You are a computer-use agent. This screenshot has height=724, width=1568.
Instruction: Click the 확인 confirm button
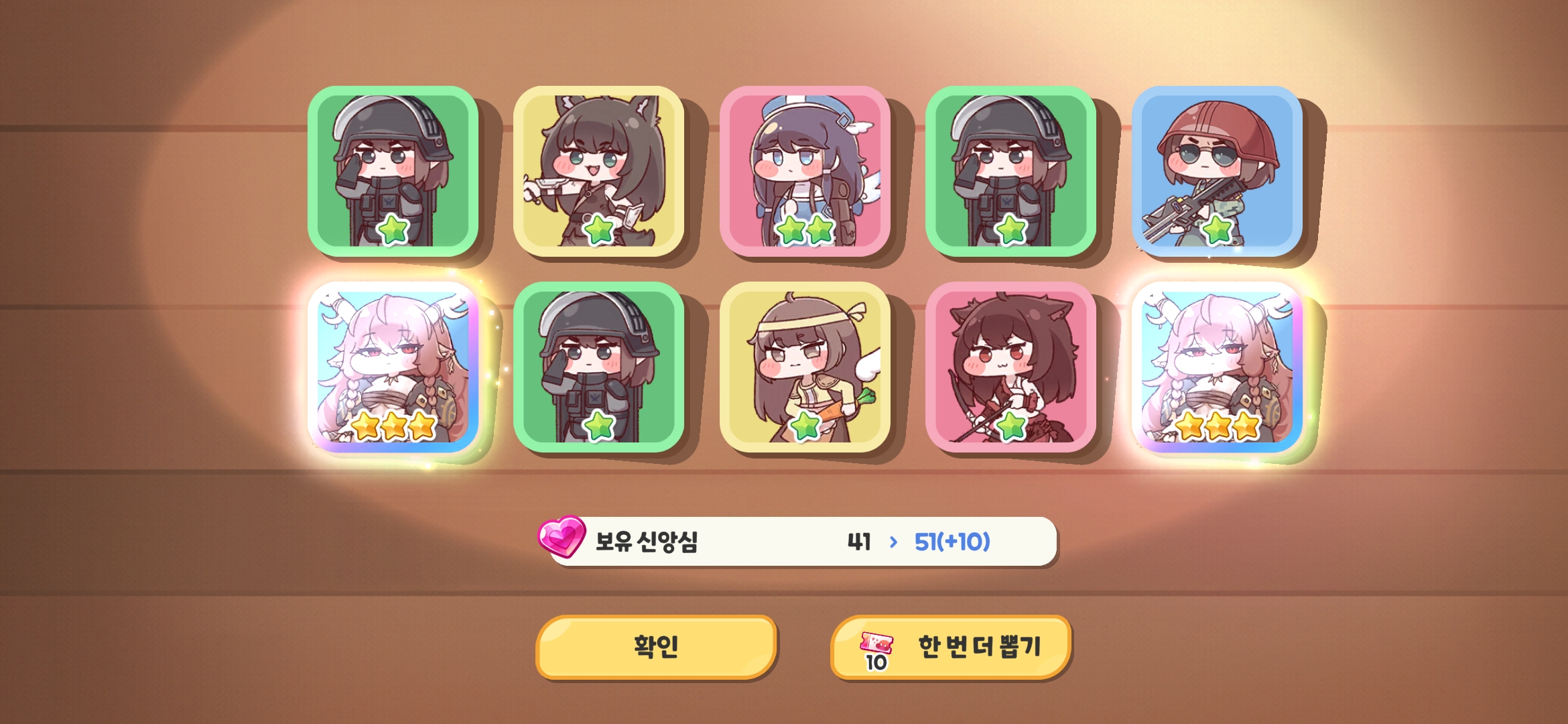[656, 647]
